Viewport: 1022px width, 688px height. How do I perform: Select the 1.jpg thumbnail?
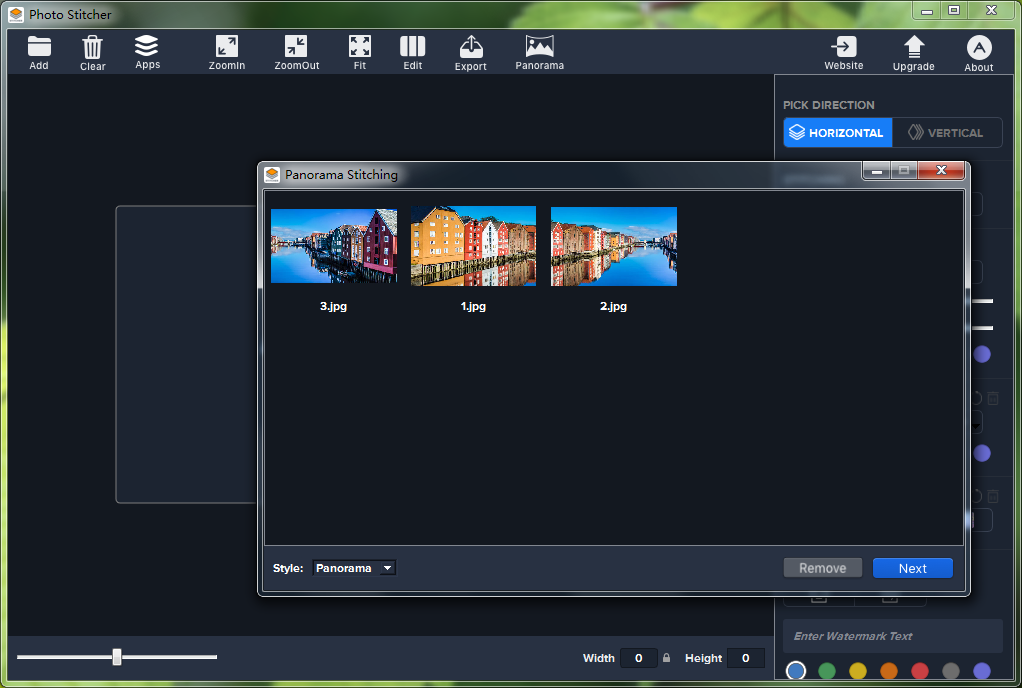point(473,247)
